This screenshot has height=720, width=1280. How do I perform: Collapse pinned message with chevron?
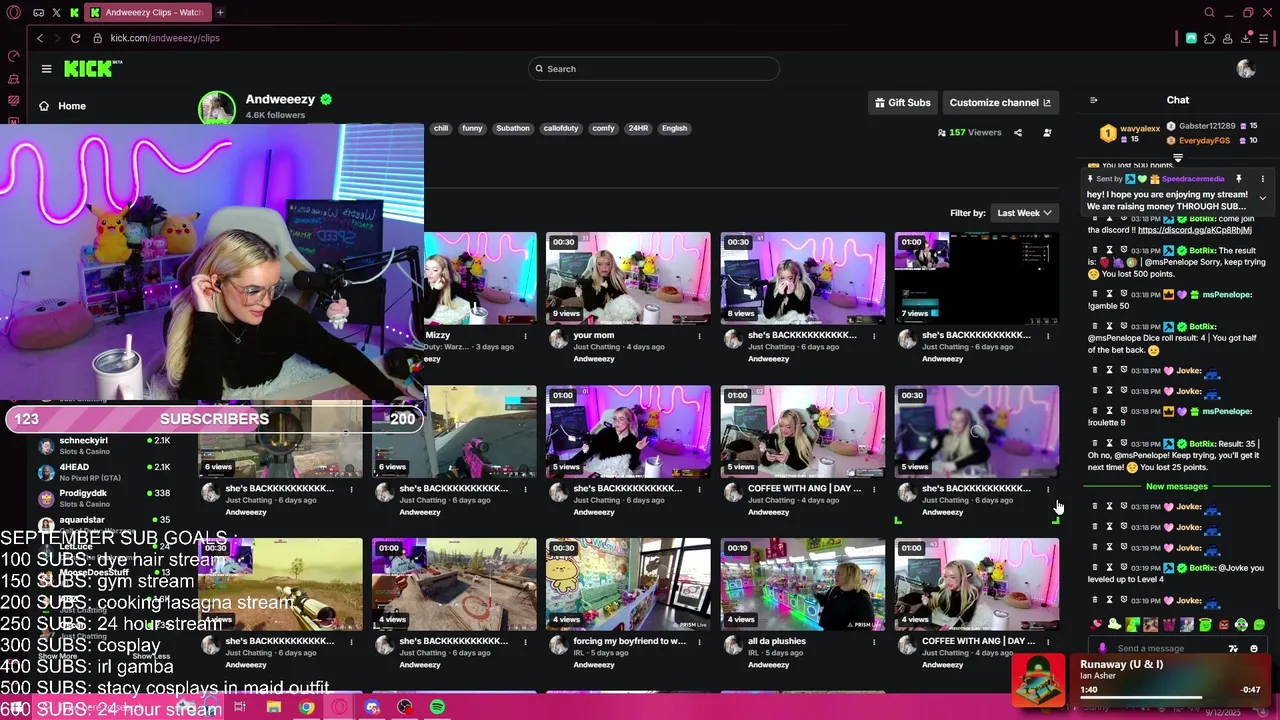click(x=1262, y=198)
